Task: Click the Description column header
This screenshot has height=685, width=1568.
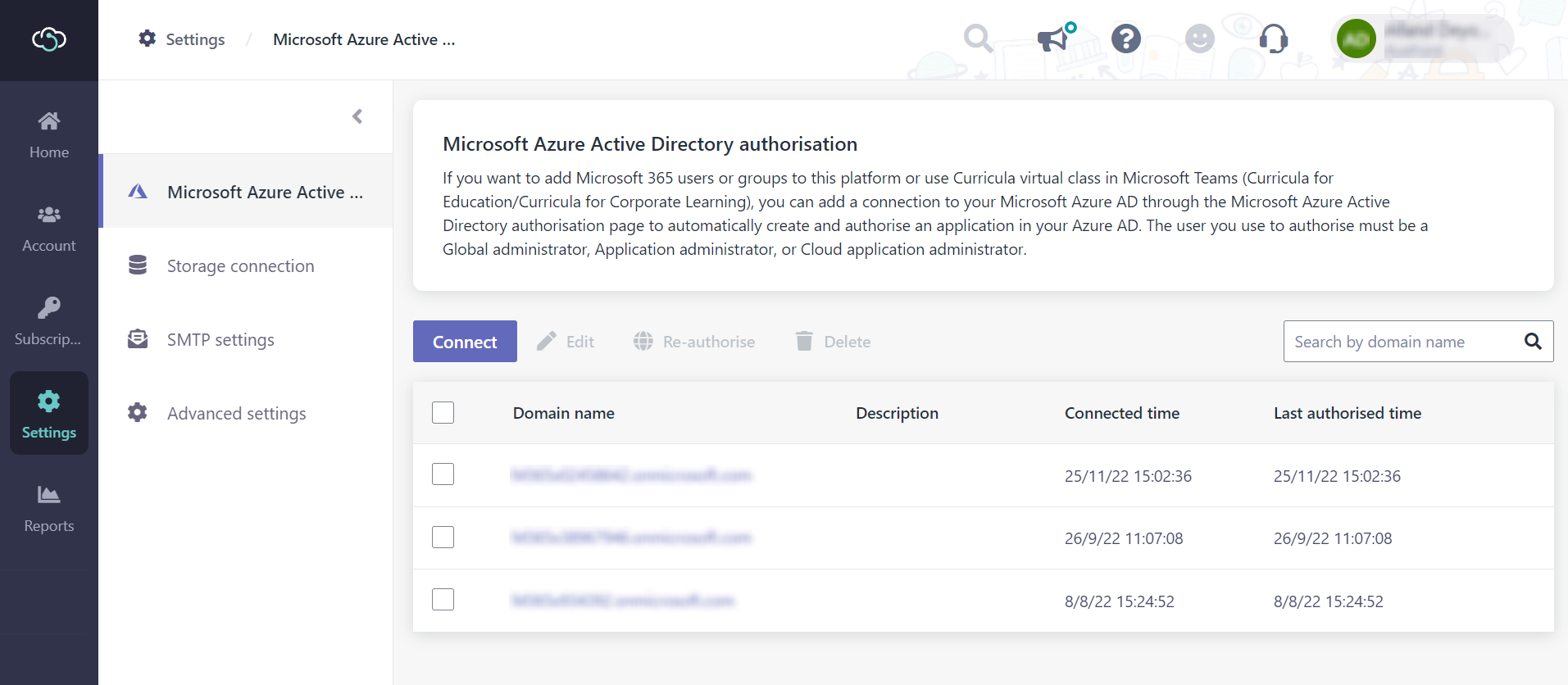Action: (x=897, y=413)
